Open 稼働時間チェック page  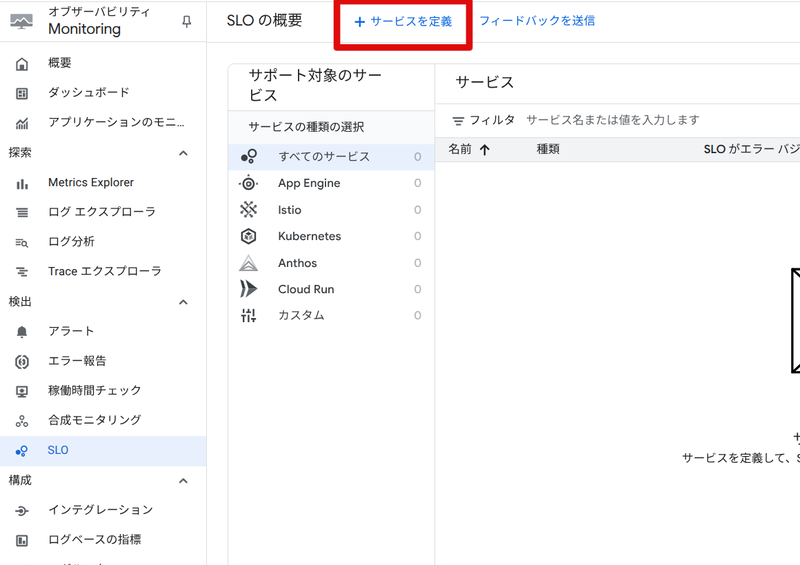pos(103,391)
